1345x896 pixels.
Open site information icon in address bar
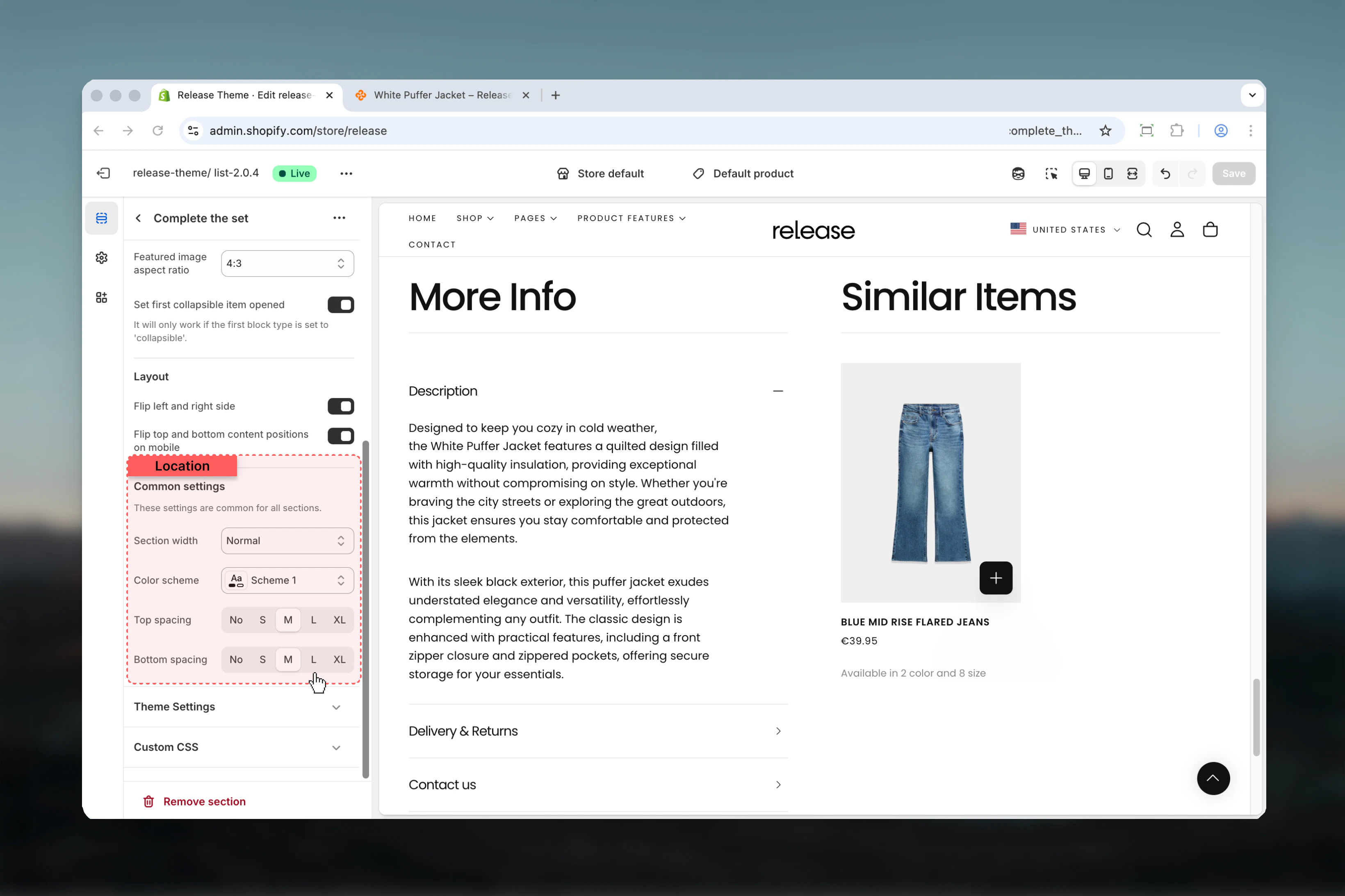193,131
